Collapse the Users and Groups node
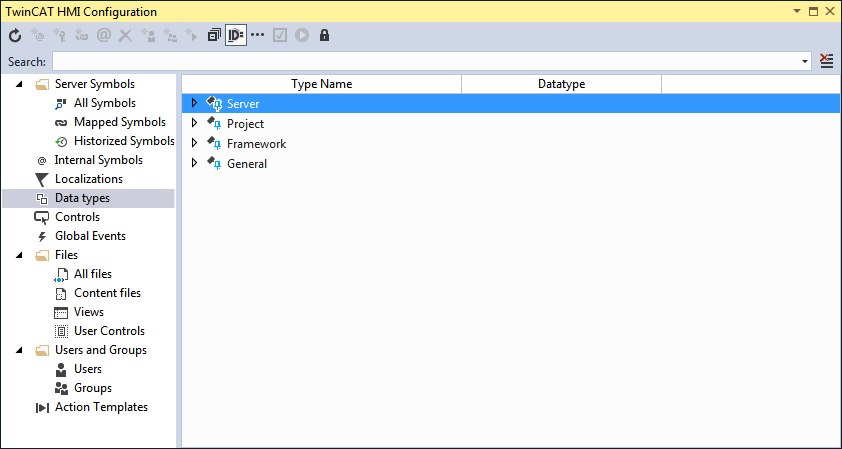Image resolution: width=842 pixels, height=449 pixels. tap(20, 350)
